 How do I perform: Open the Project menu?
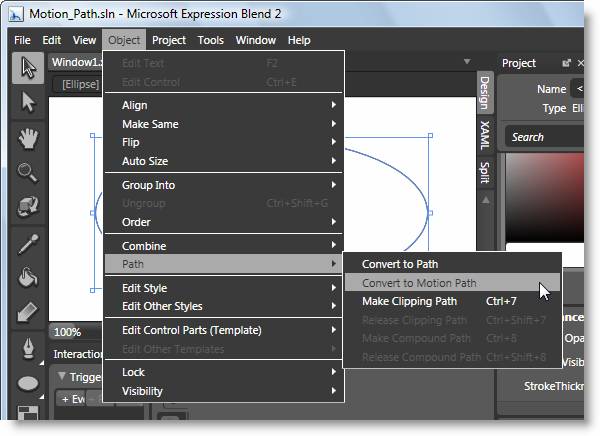tap(169, 40)
